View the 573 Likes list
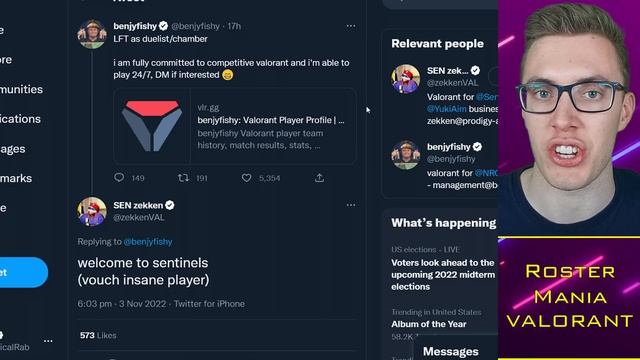Viewport: 640px width, 360px height. [x=98, y=335]
